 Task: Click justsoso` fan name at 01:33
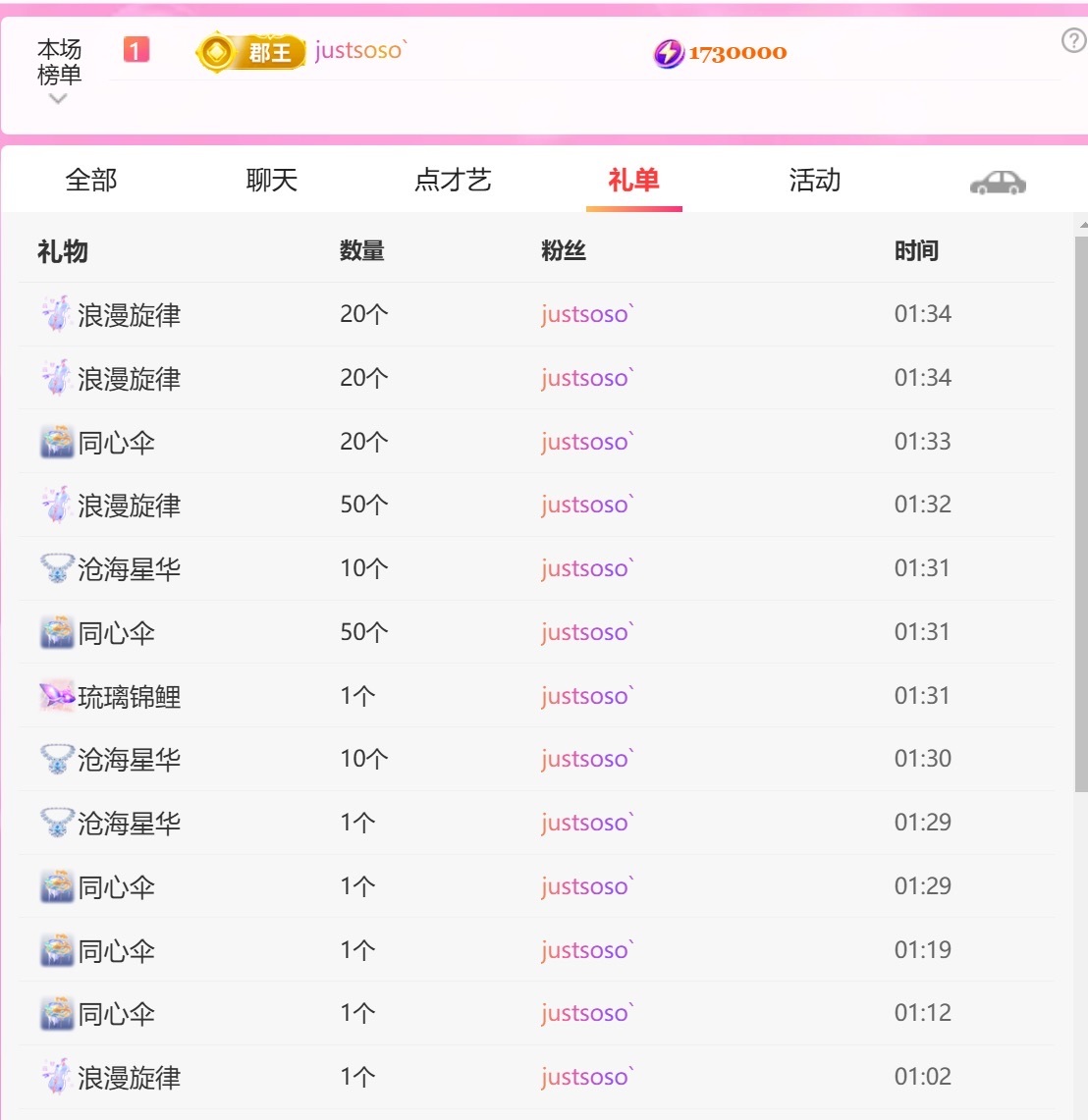point(587,442)
